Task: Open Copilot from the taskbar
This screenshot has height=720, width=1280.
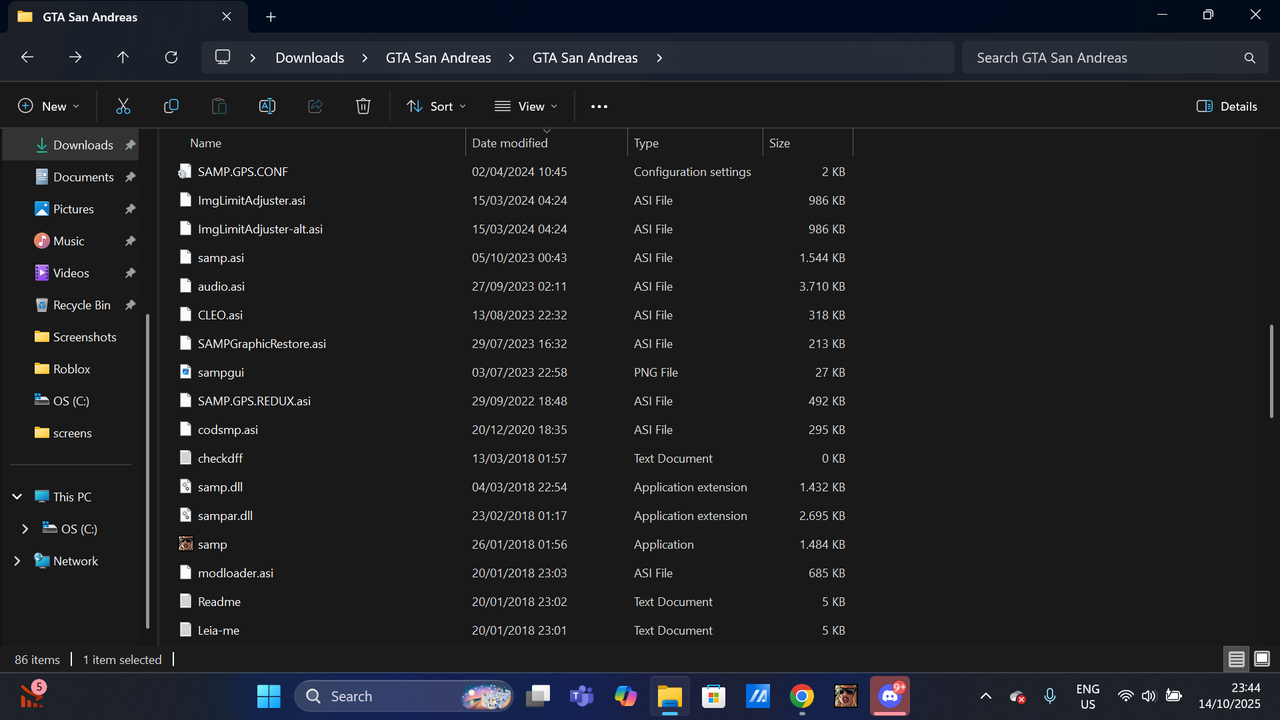Action: (x=626, y=696)
